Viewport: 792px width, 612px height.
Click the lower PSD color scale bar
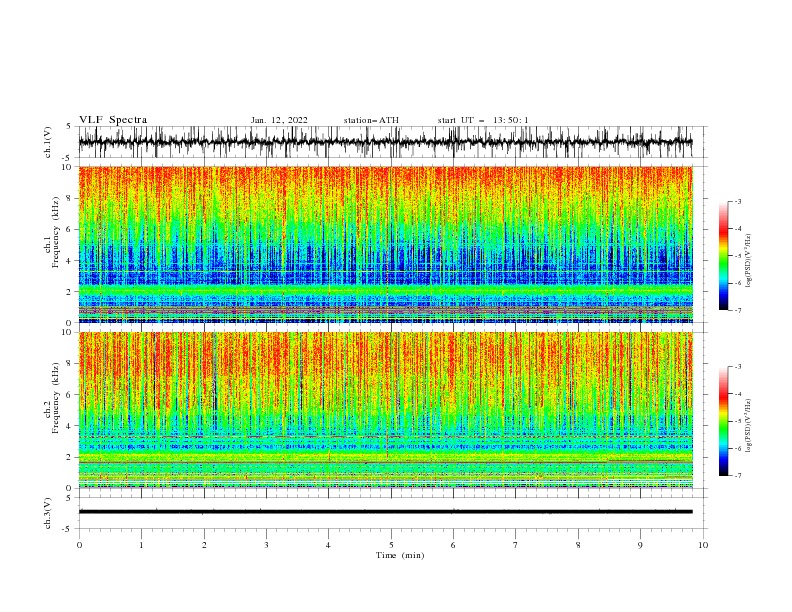pos(723,421)
